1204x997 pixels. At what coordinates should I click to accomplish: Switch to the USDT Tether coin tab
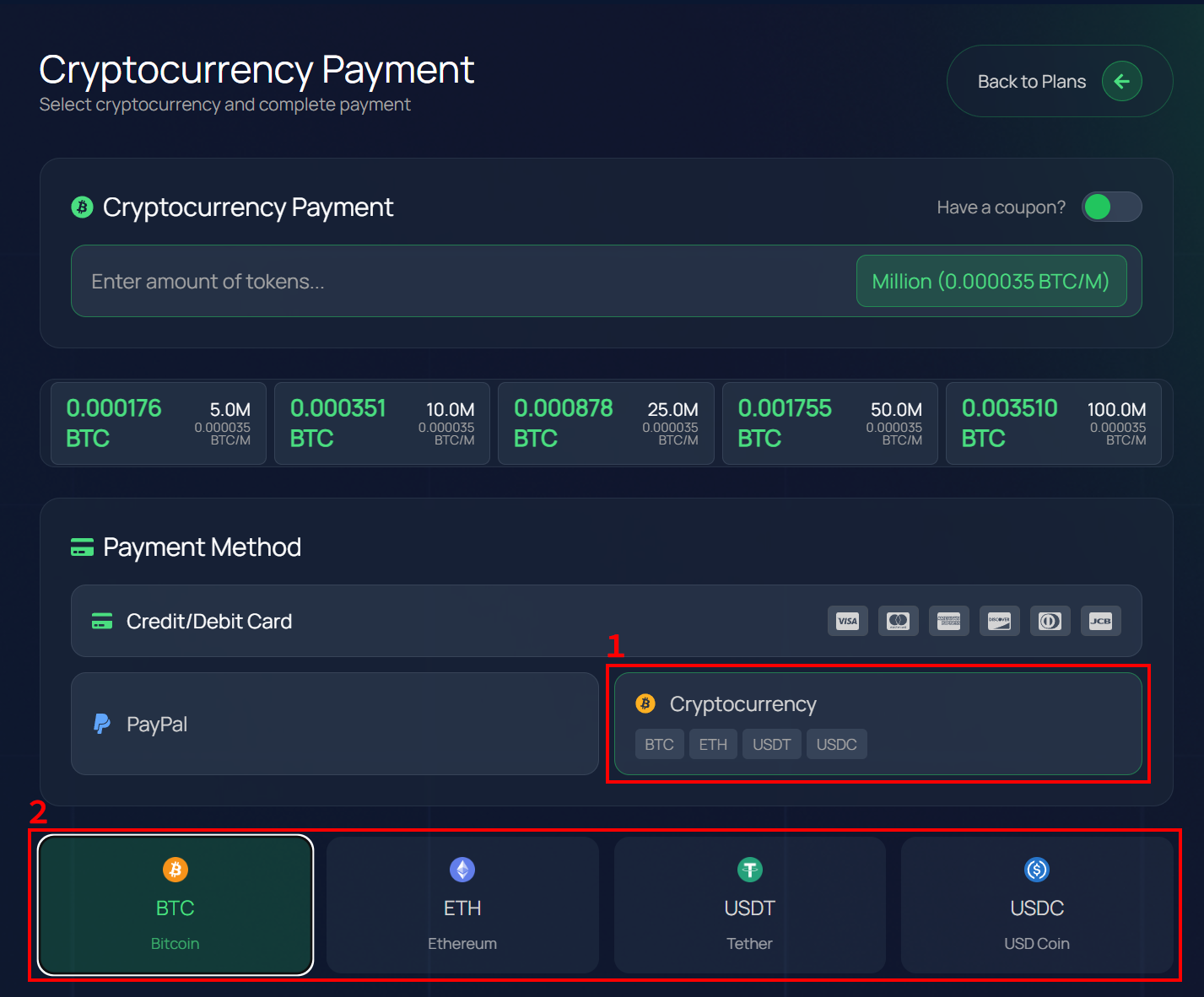point(749,905)
